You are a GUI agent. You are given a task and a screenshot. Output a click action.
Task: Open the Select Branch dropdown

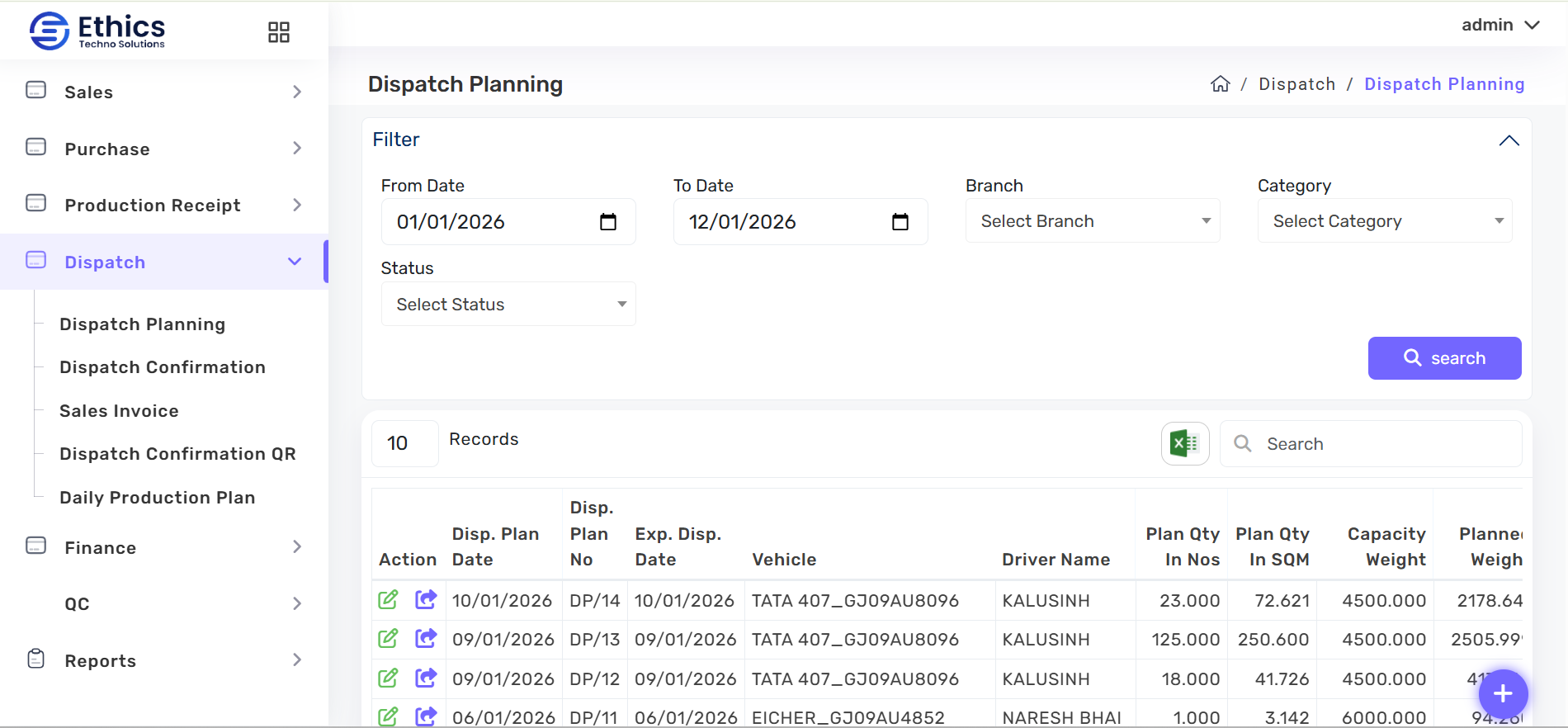point(1093,221)
